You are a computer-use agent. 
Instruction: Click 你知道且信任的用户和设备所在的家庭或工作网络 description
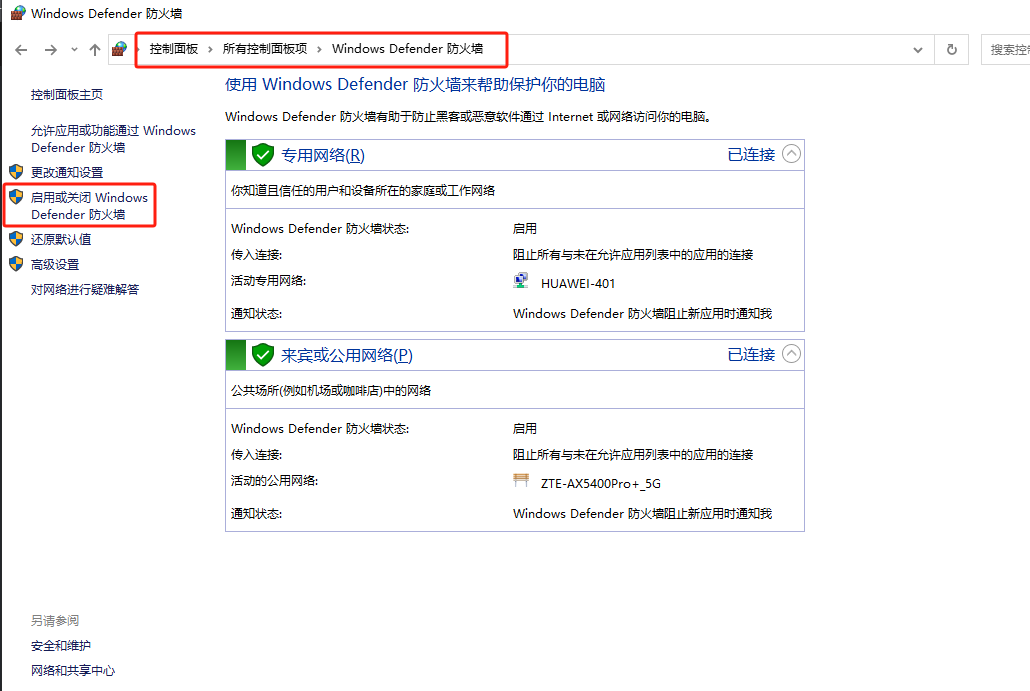click(363, 190)
